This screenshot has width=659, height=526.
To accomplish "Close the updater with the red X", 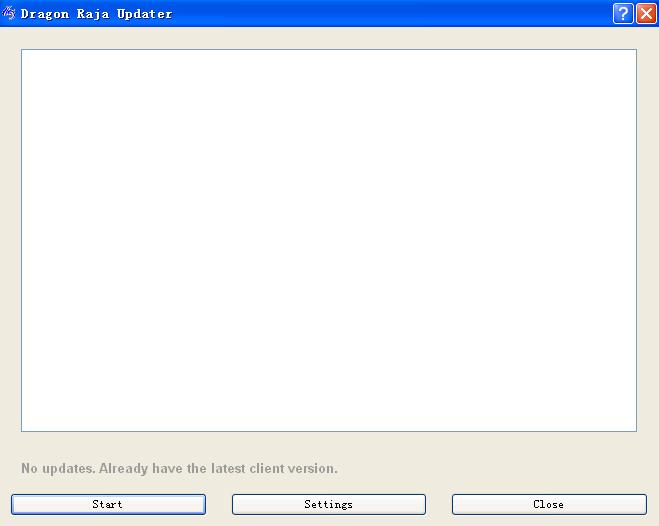I will [x=645, y=14].
